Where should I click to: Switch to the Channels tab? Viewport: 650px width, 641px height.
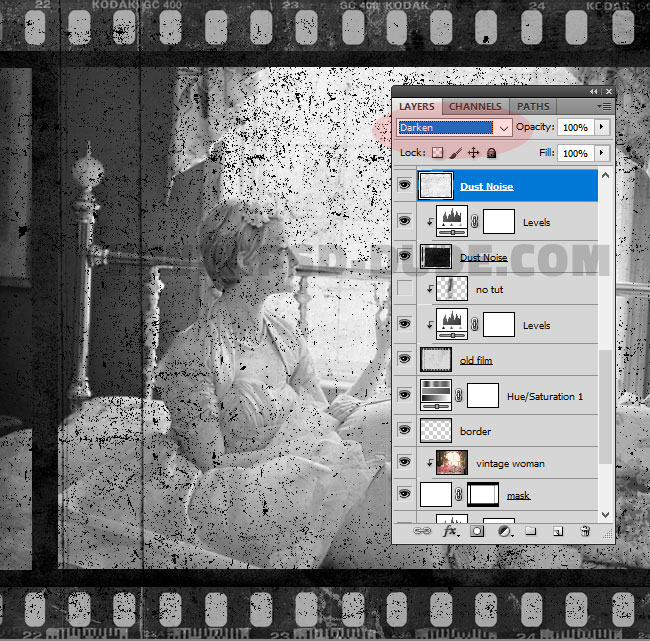pos(475,107)
